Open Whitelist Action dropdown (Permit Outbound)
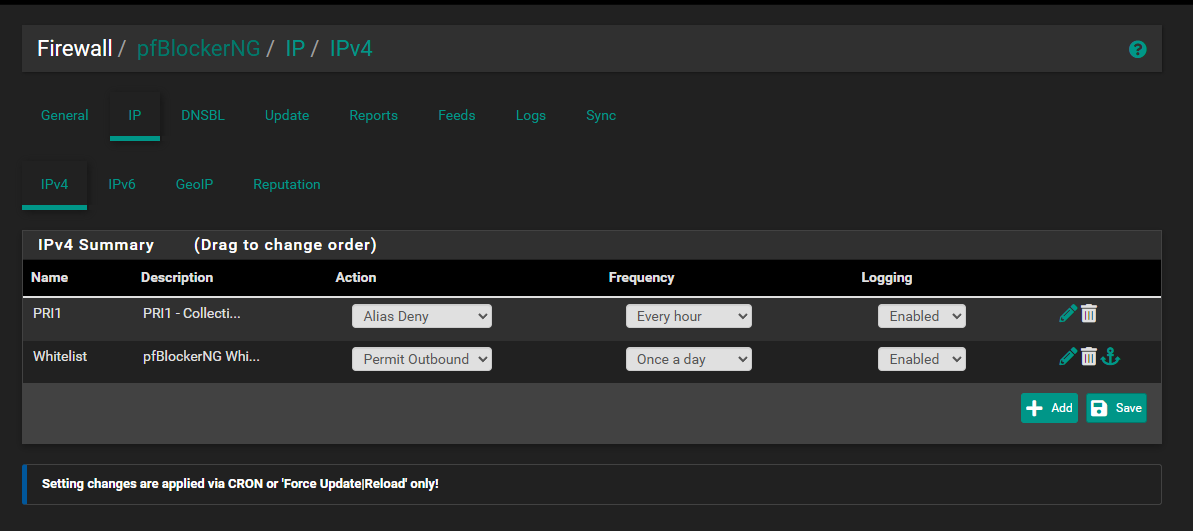 point(422,359)
